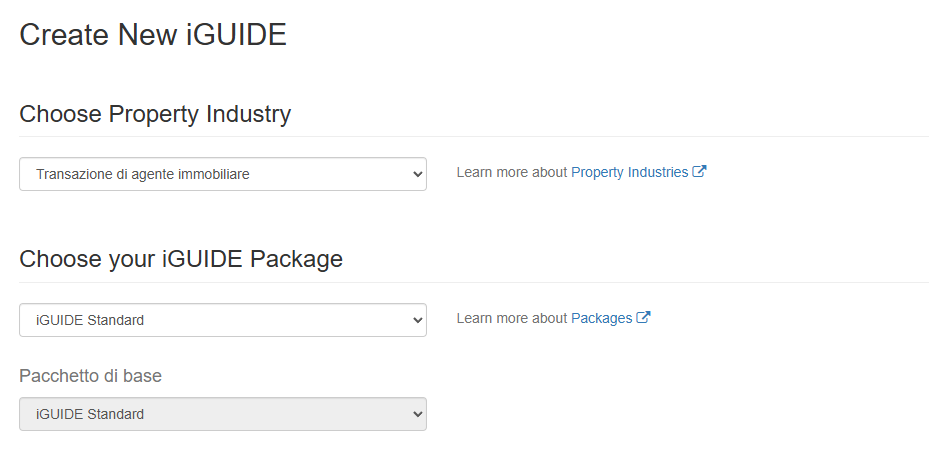Click the chevron arrow of the greyed Pacchetto di base select
Viewport: 929px width, 454px height.
tap(418, 414)
